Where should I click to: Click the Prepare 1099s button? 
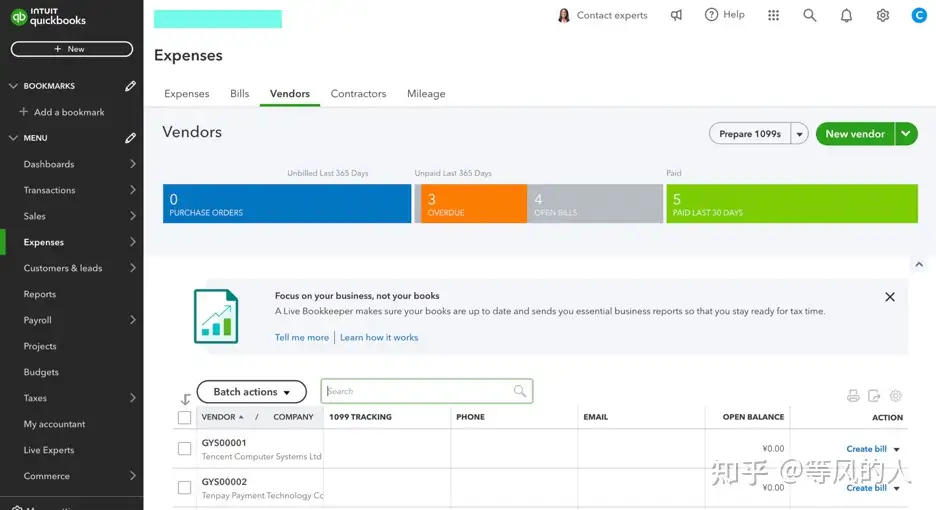click(750, 134)
